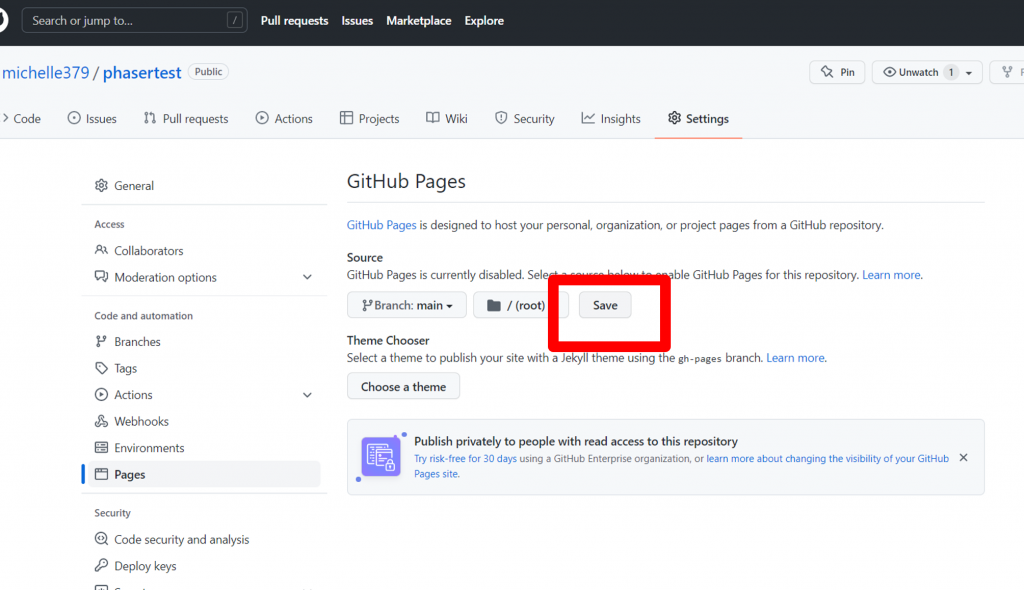Click Choose a theme button
Screen dimensions: 1024x590
pos(404,386)
